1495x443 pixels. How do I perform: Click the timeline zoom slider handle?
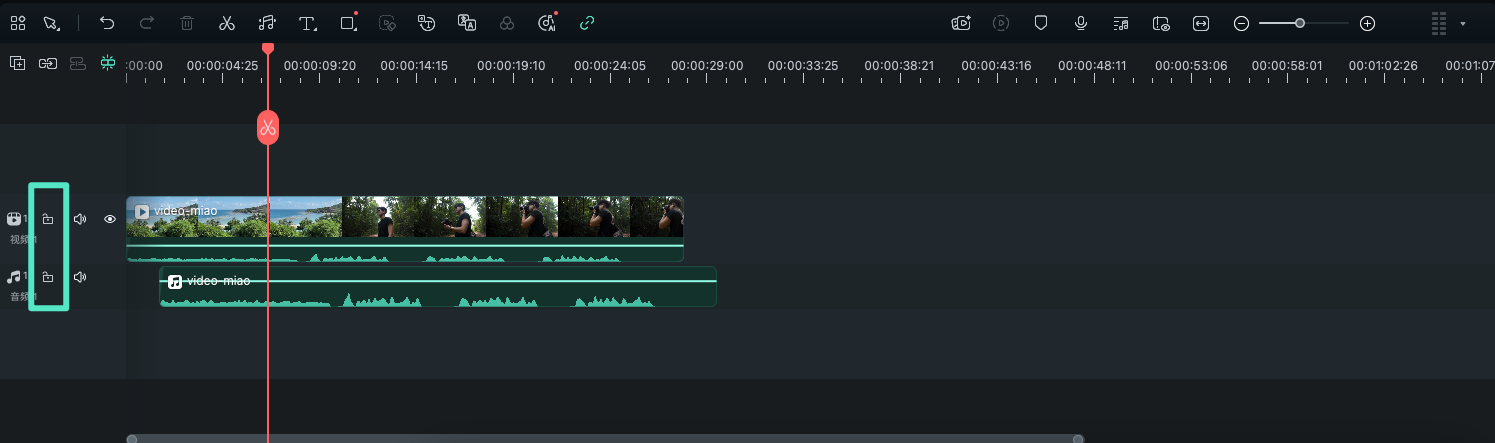point(1300,23)
